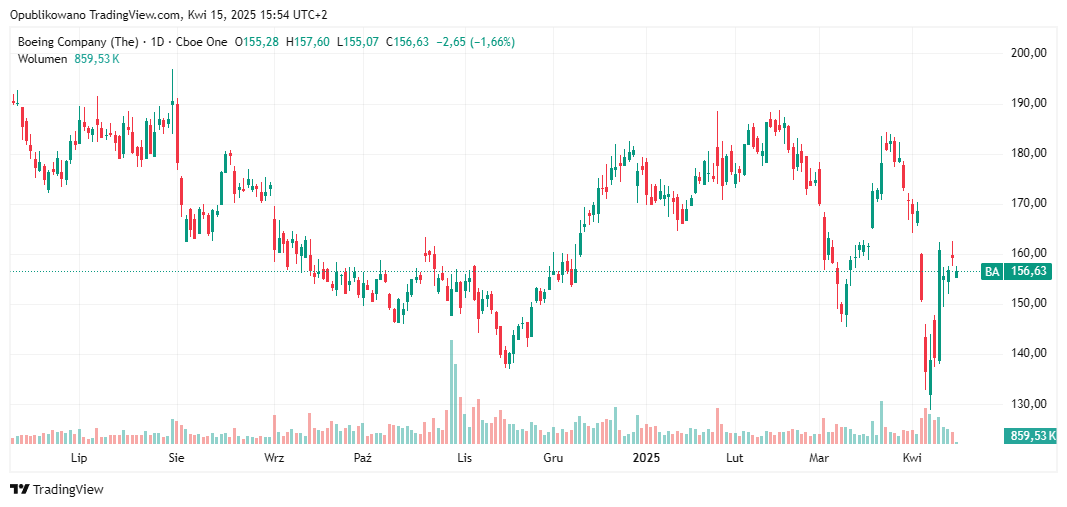Click the 180,00 price axis label
Image resolution: width=1067 pixels, height=507 pixels.
[1028, 153]
